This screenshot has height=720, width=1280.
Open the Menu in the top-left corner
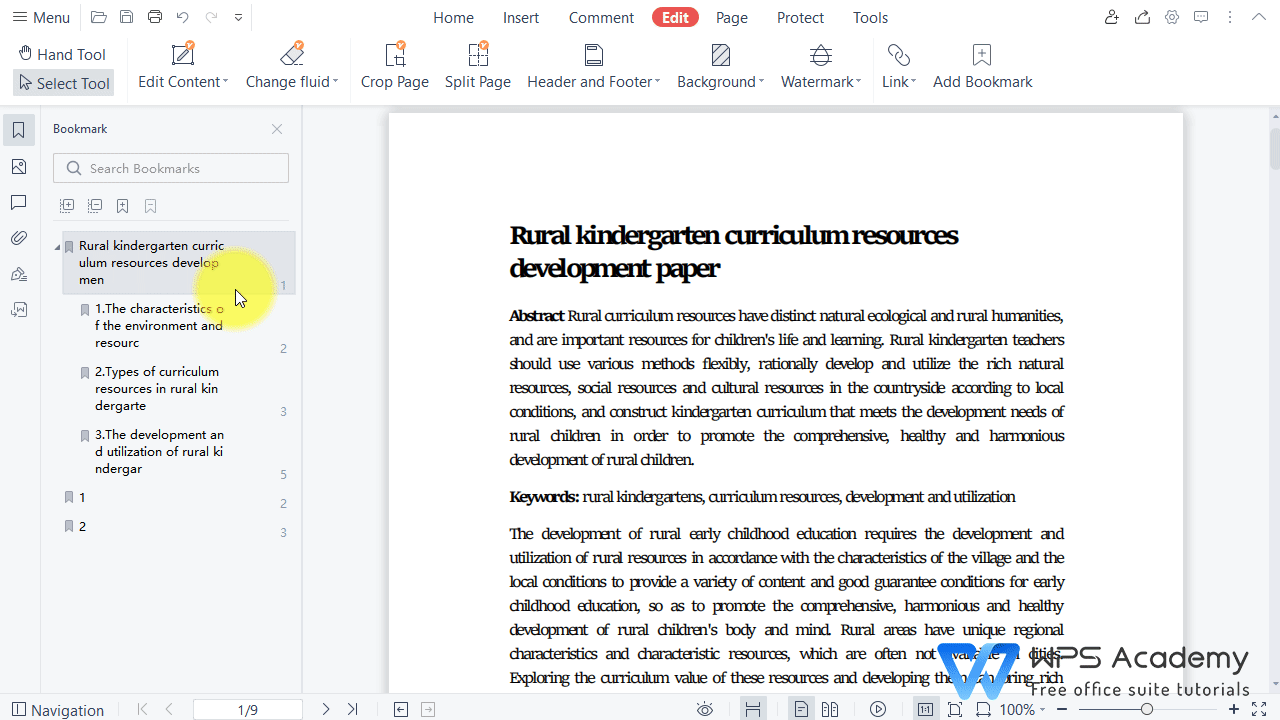pyautogui.click(x=40, y=17)
